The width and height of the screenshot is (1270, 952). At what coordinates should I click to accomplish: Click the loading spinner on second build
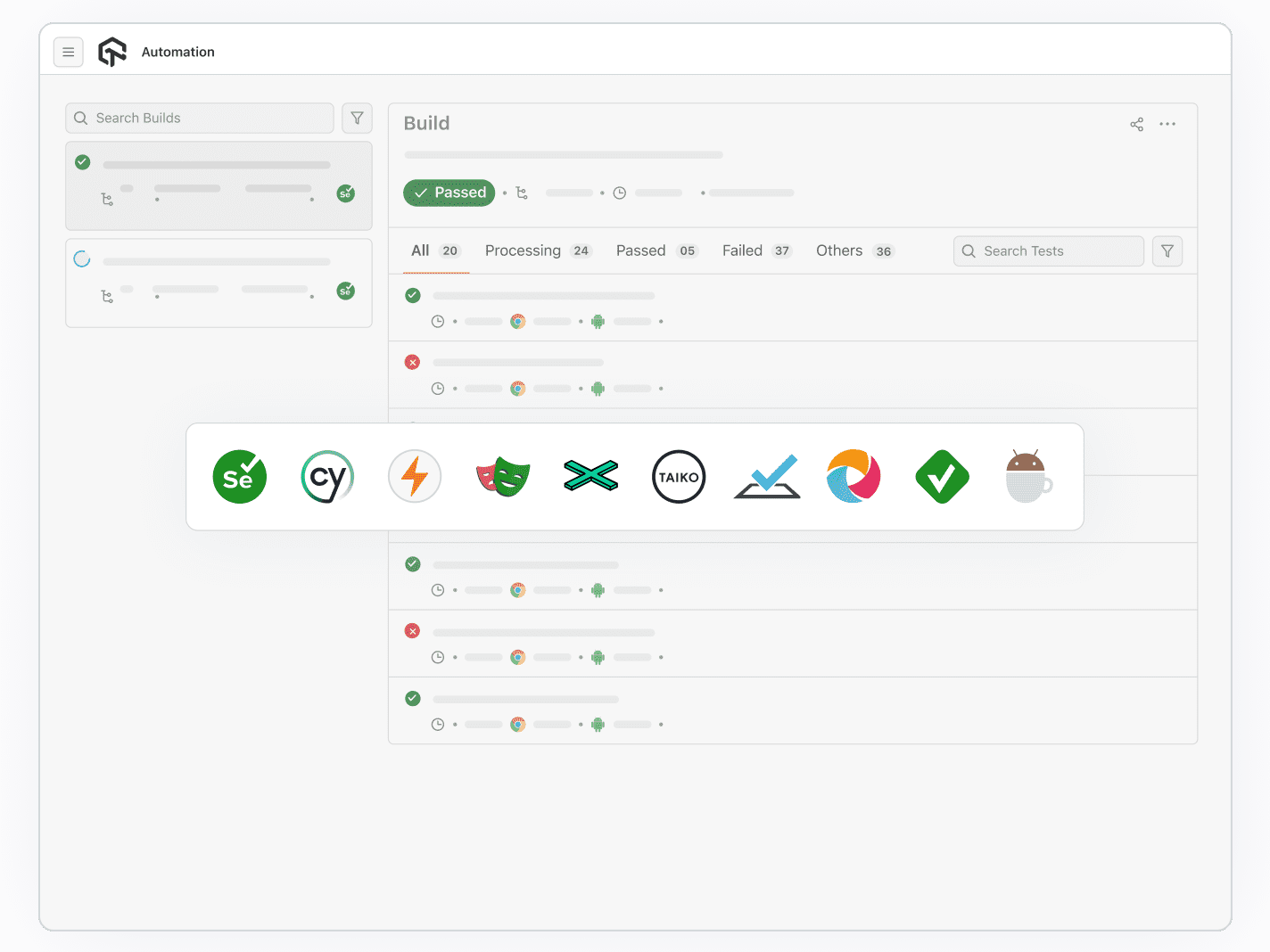click(82, 258)
